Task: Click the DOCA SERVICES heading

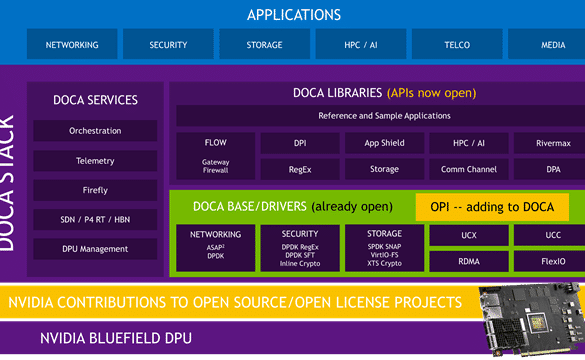Action: (x=95, y=100)
